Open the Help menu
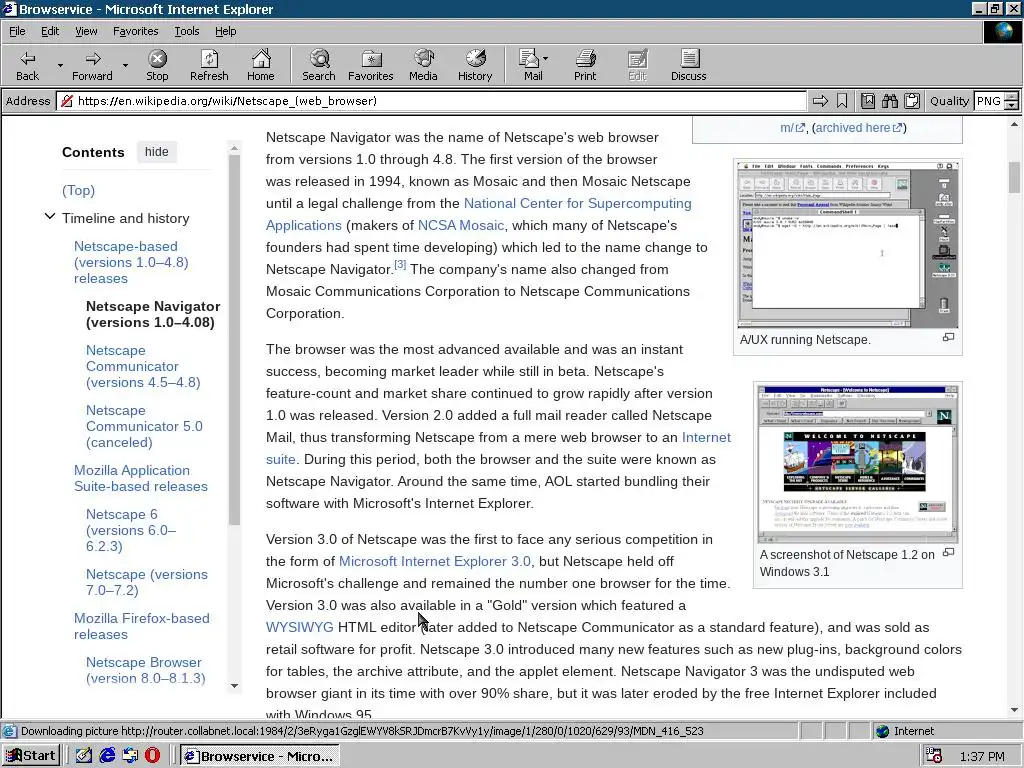The width and height of the screenshot is (1024, 768). (225, 31)
